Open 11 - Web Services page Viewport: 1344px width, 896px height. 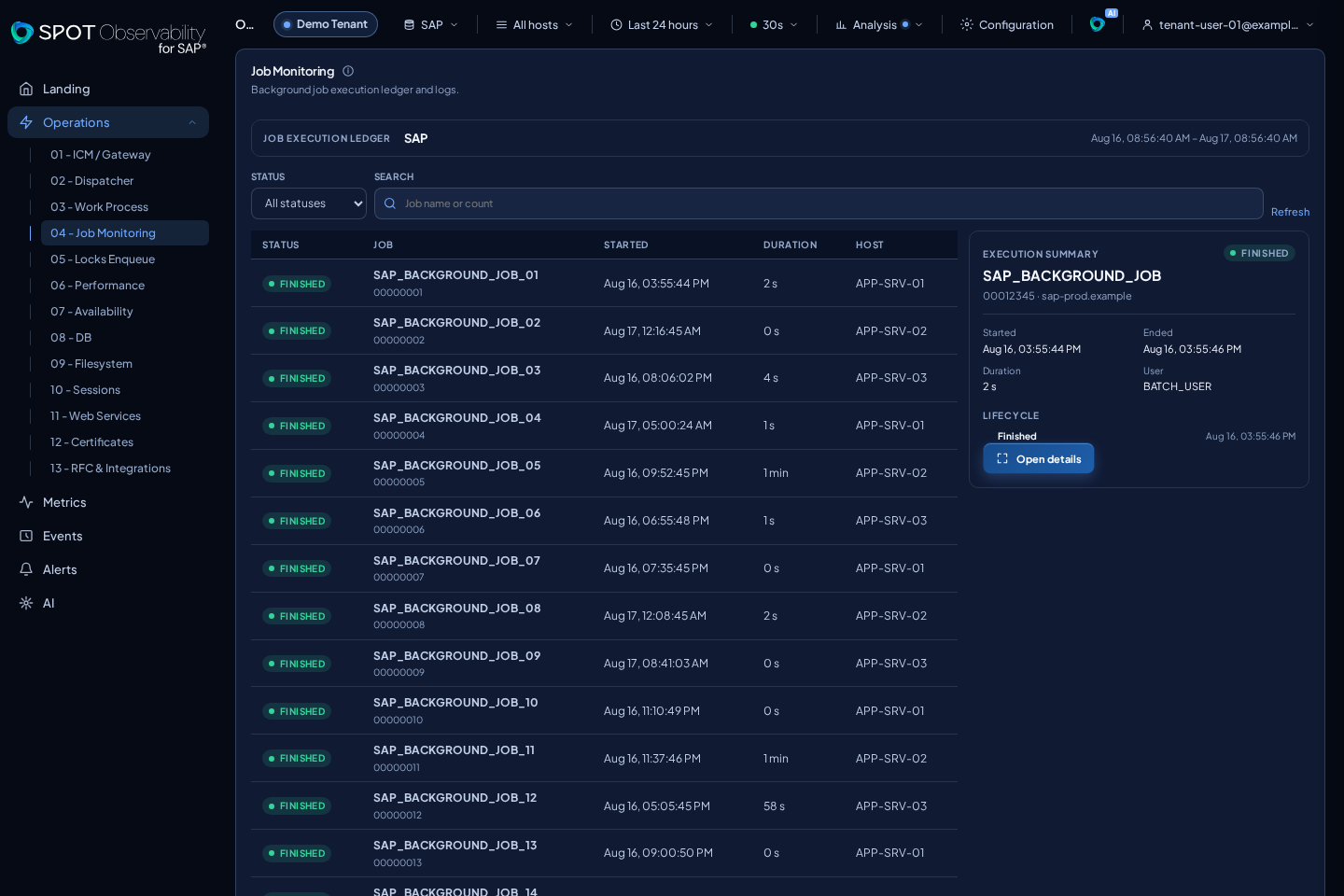click(125, 416)
